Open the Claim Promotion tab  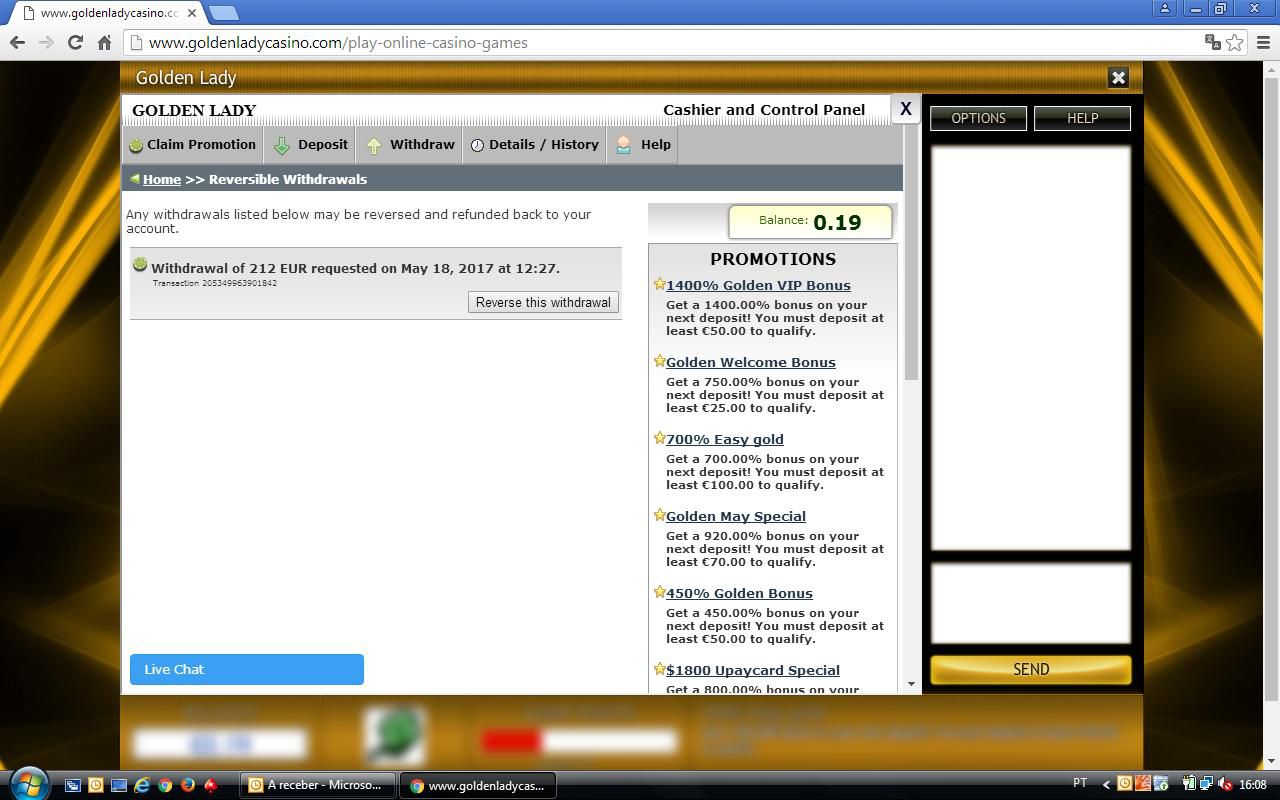tap(193, 145)
